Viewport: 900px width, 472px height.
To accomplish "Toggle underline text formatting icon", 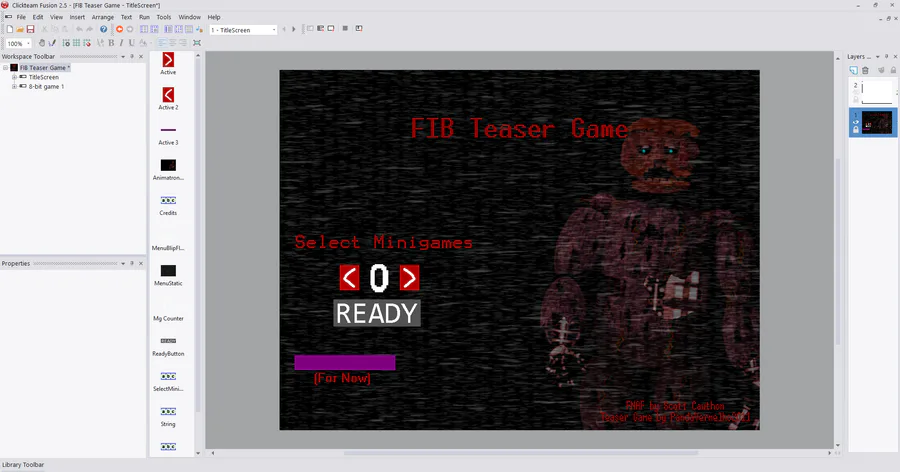I will pos(131,43).
